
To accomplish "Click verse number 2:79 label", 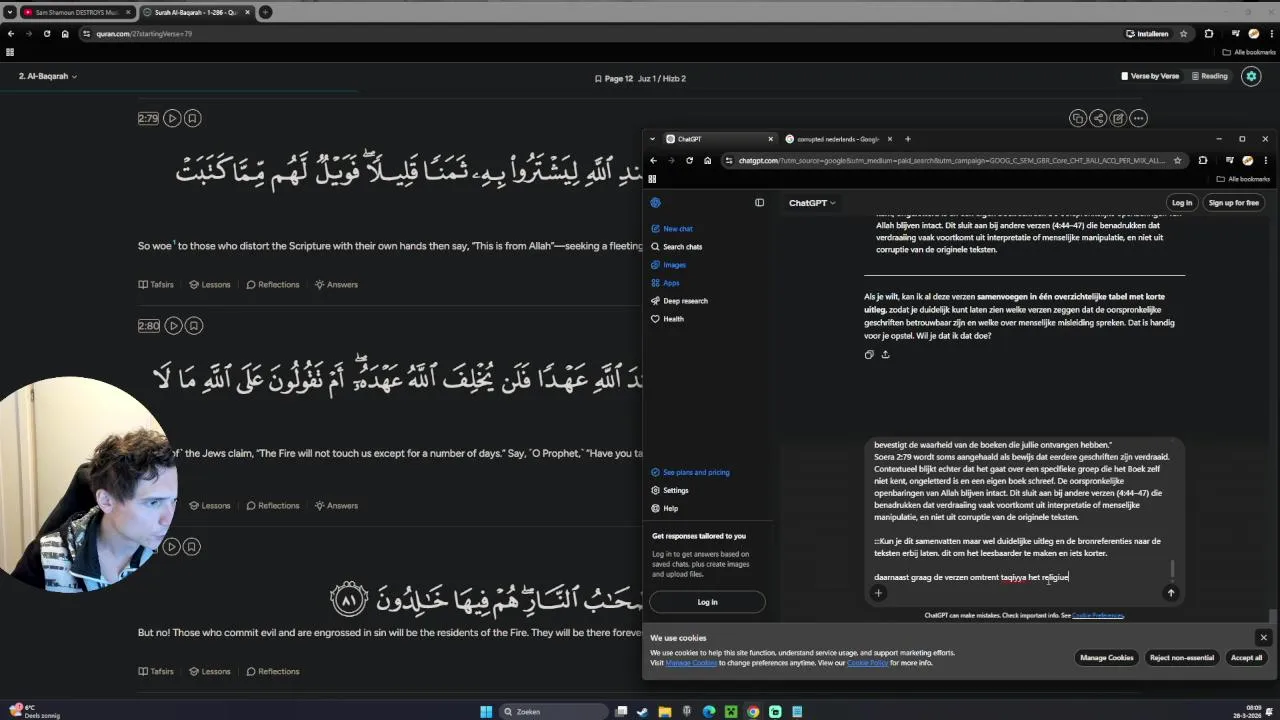I will (x=148, y=118).
